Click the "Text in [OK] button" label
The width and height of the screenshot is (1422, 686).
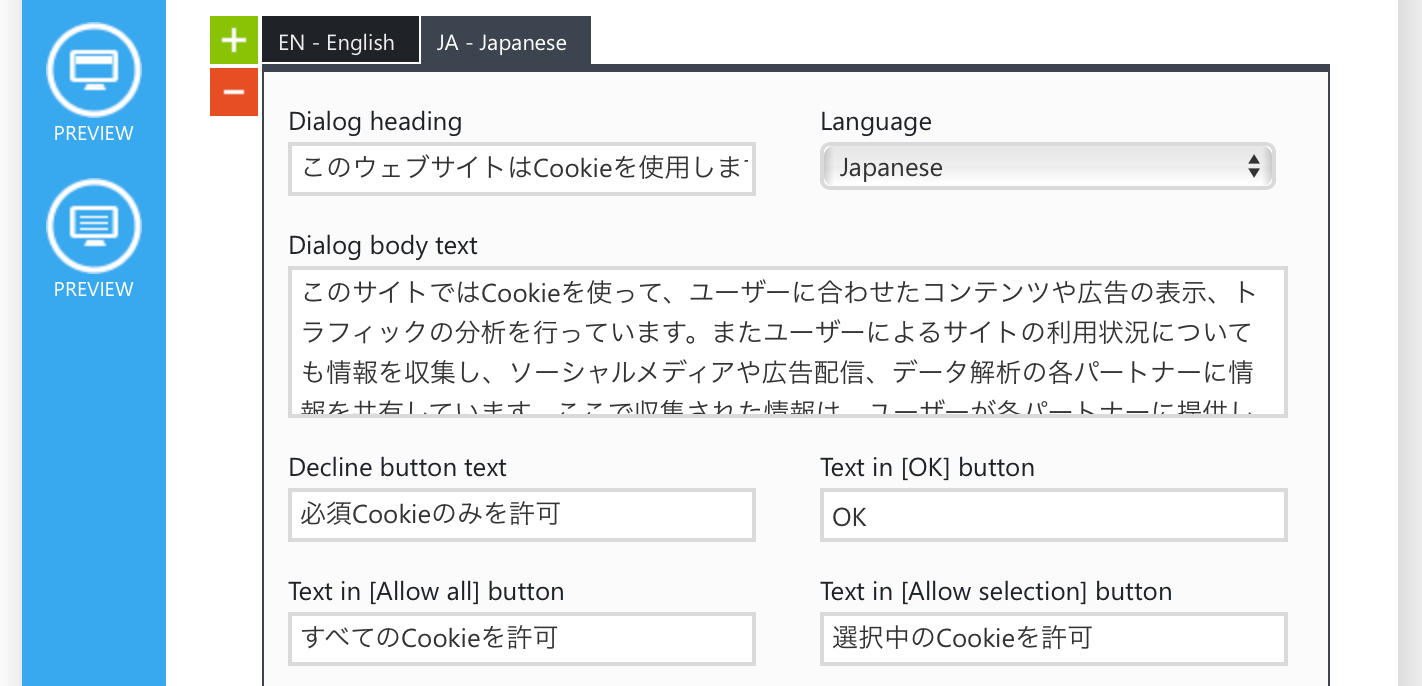pos(927,468)
